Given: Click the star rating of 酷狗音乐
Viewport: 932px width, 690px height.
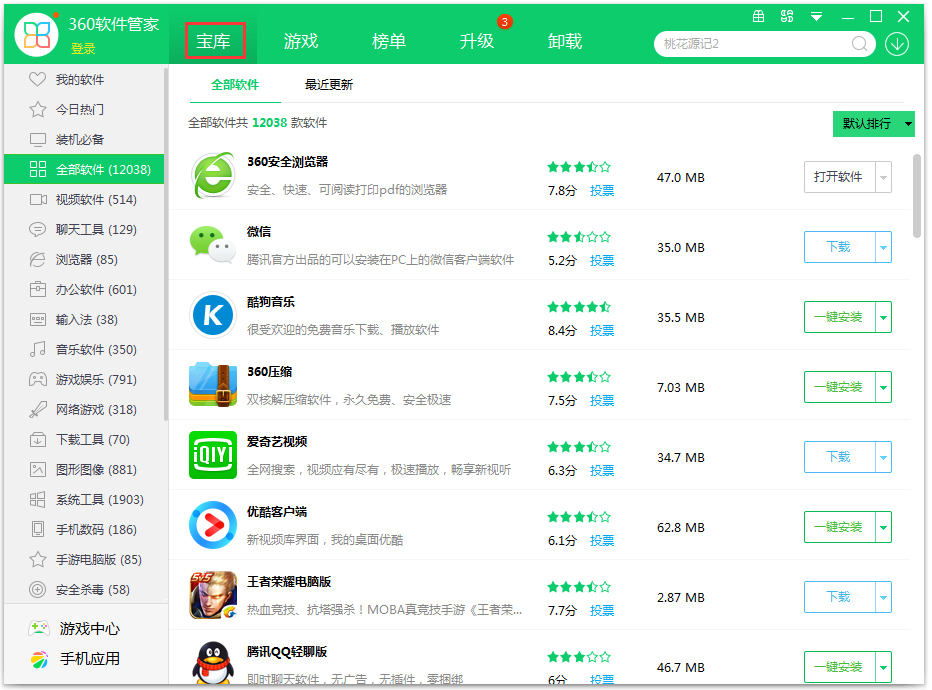Looking at the screenshot, I should pos(579,307).
